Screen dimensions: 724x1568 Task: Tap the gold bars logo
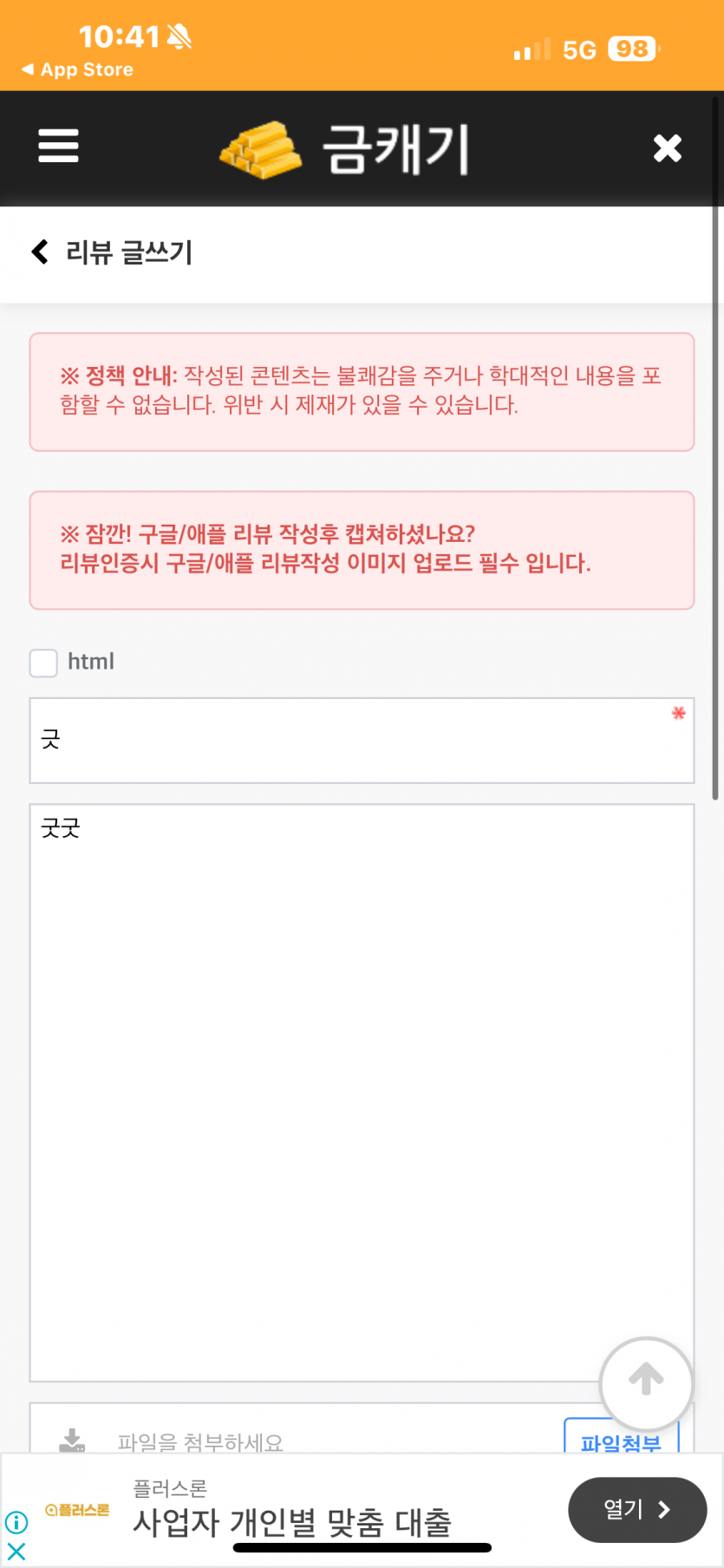(261, 149)
